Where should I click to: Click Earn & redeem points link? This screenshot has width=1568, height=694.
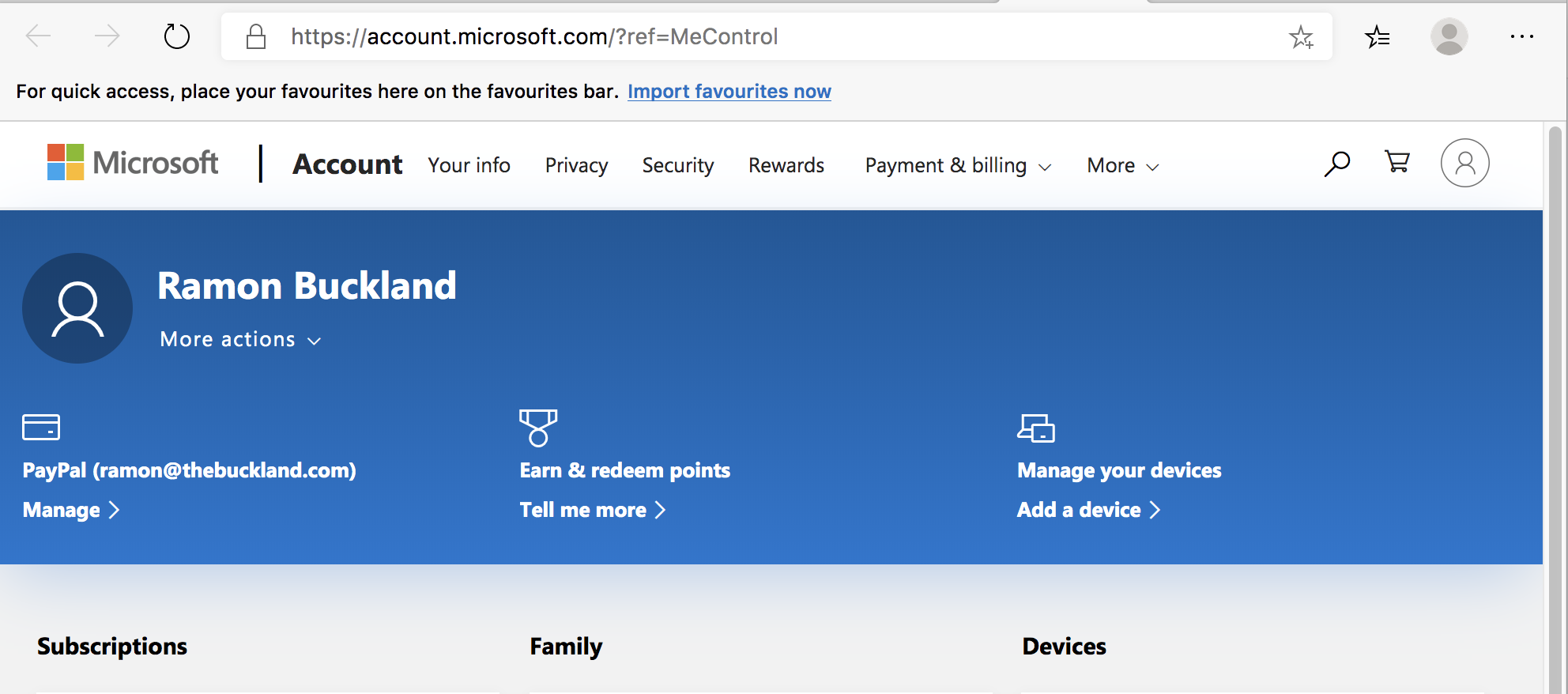coord(625,470)
